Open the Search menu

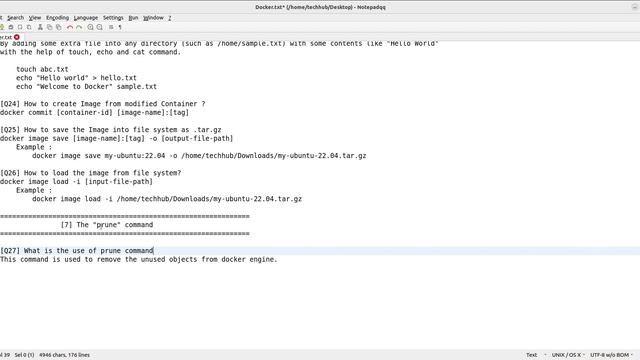pos(16,18)
